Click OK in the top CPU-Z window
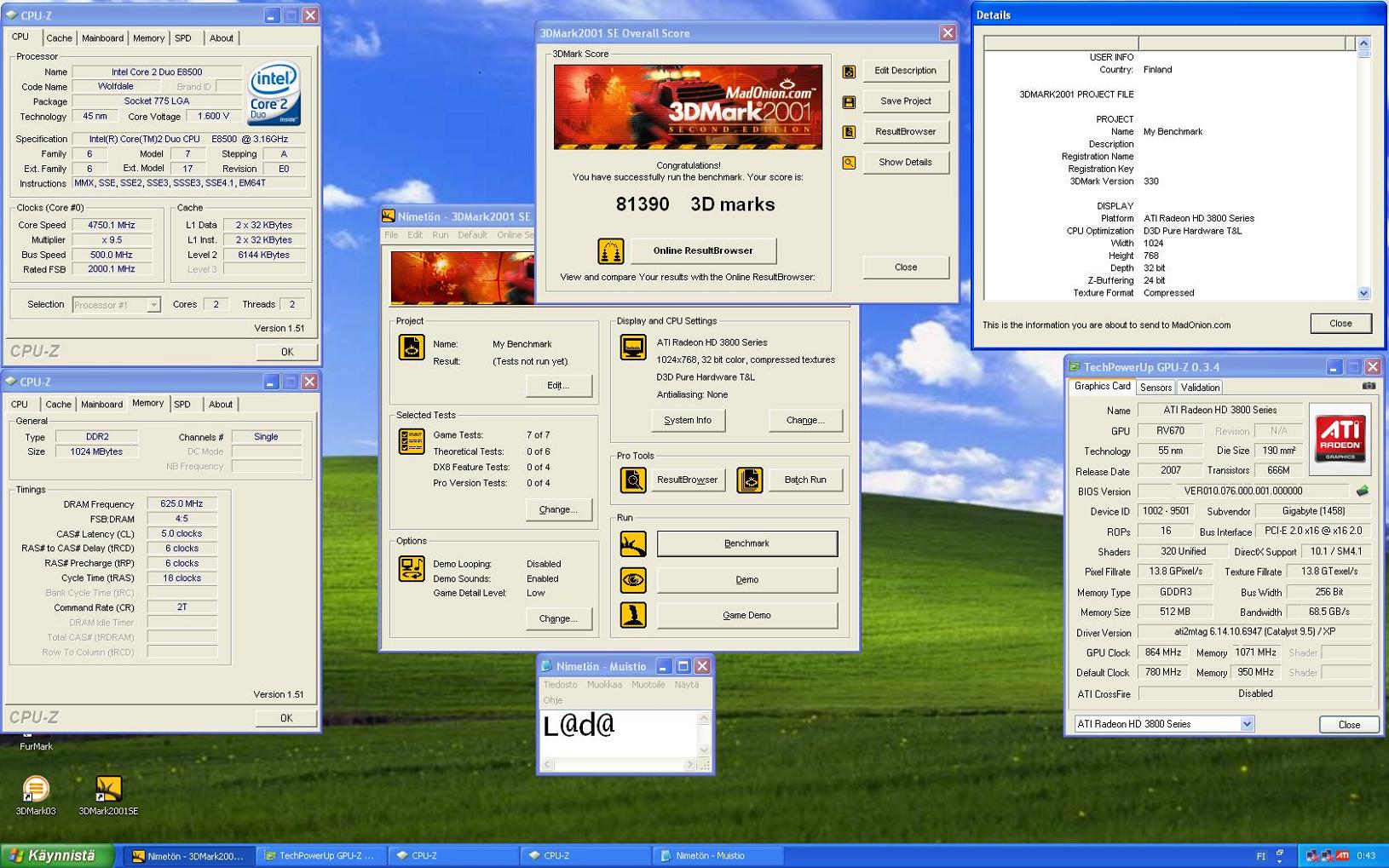Image resolution: width=1389 pixels, height=868 pixels. [287, 352]
